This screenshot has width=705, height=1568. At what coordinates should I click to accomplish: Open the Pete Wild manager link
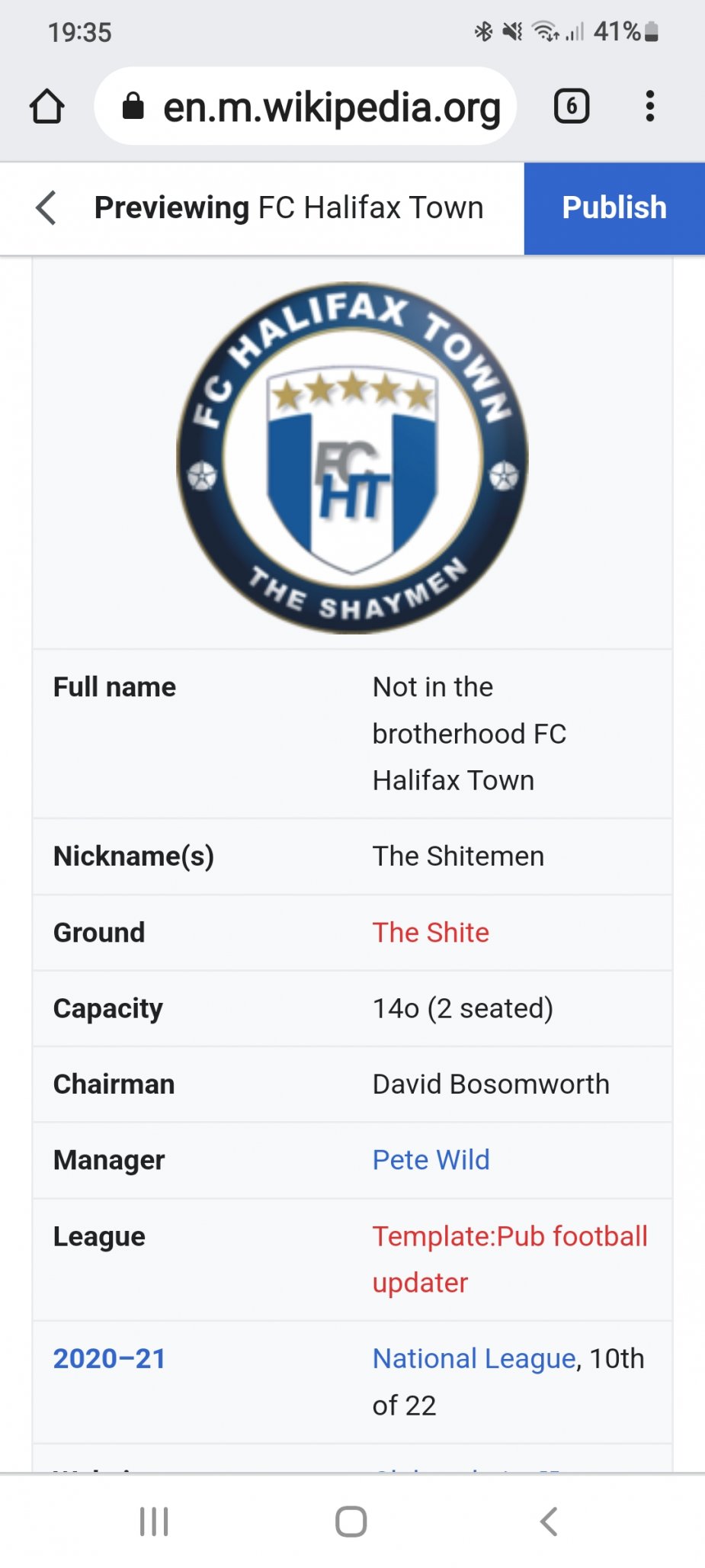tap(431, 1160)
